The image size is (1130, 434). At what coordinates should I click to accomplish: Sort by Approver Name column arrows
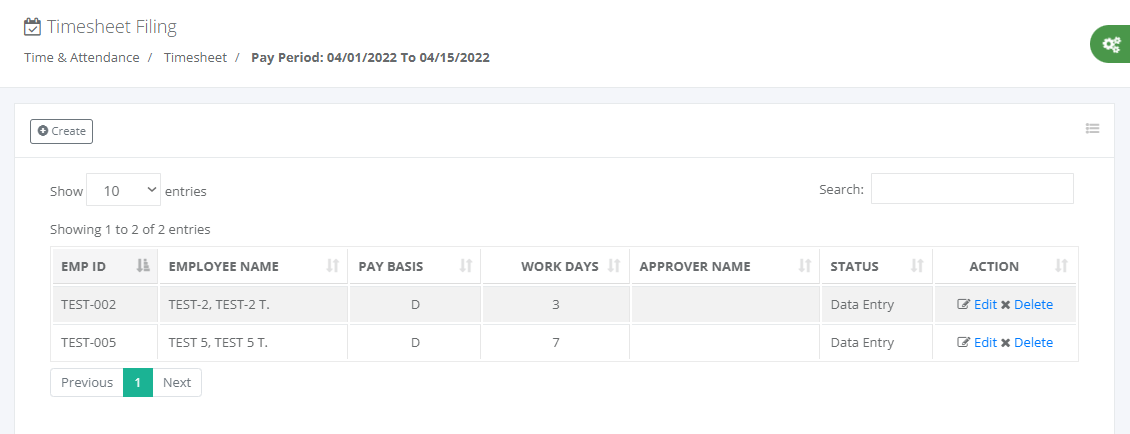click(x=805, y=266)
